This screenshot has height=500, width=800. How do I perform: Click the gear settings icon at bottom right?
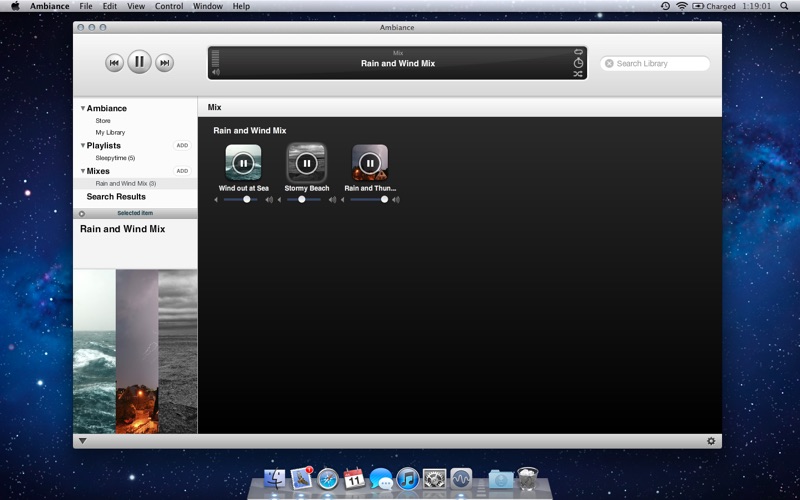711,441
